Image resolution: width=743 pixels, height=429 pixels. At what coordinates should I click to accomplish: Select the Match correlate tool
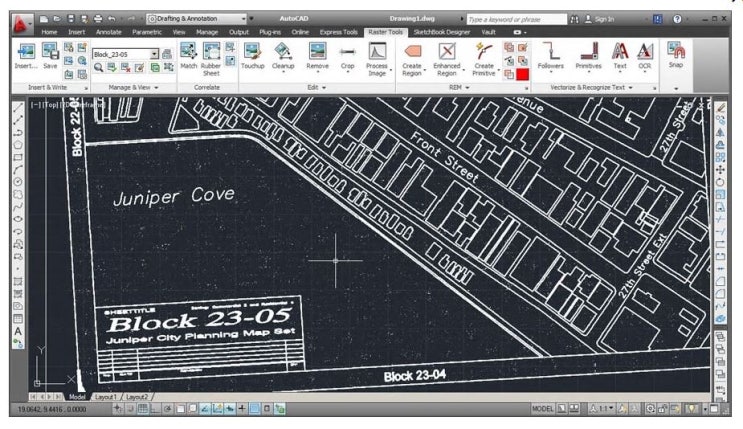[188, 56]
